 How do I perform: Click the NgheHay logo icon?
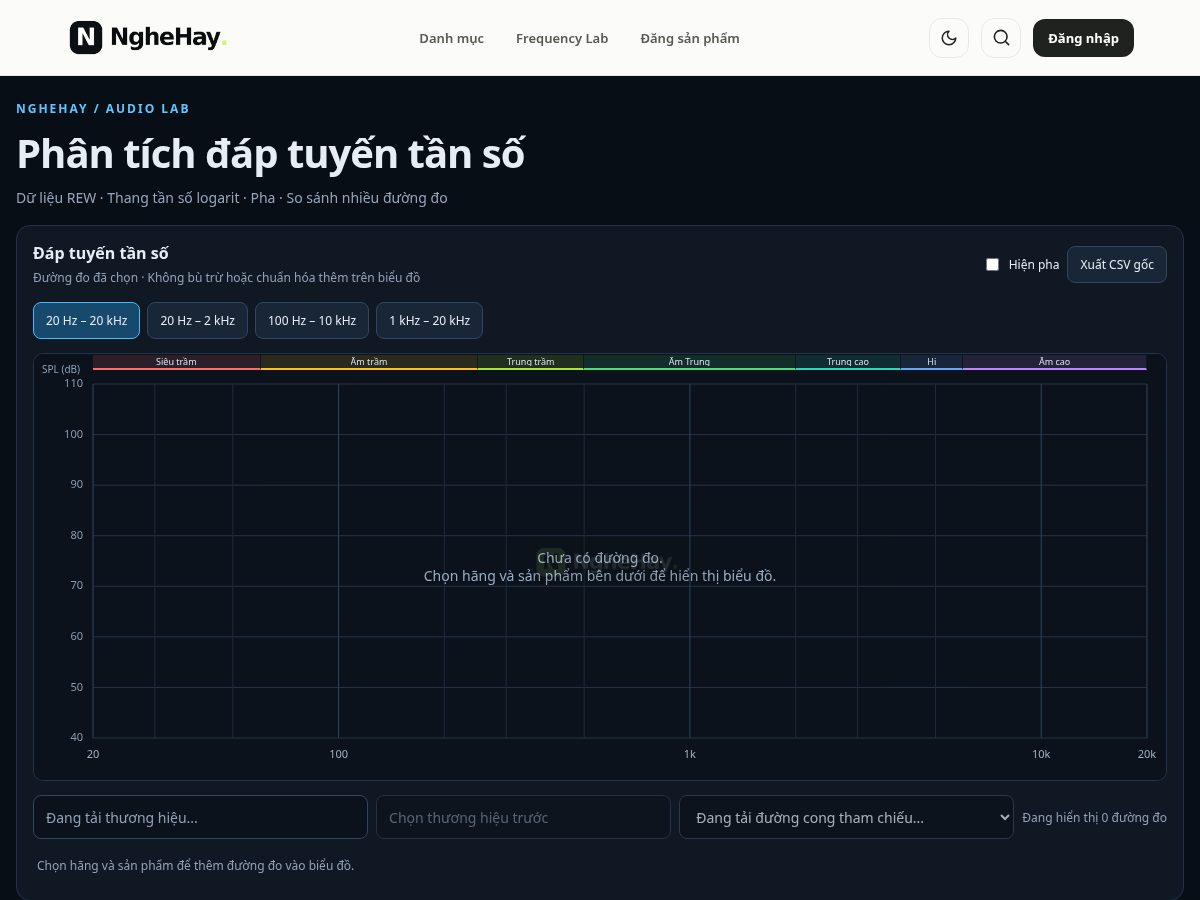(86, 38)
